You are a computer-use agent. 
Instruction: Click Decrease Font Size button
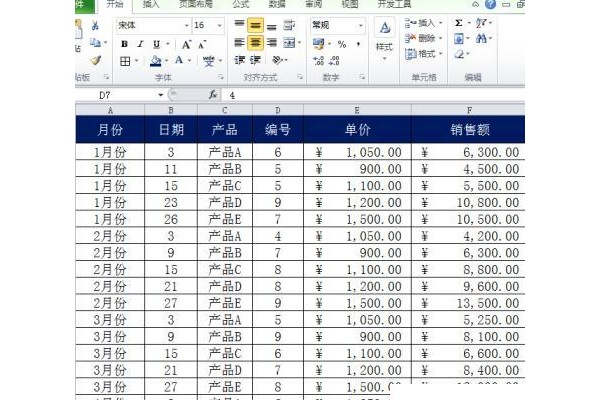coord(202,44)
